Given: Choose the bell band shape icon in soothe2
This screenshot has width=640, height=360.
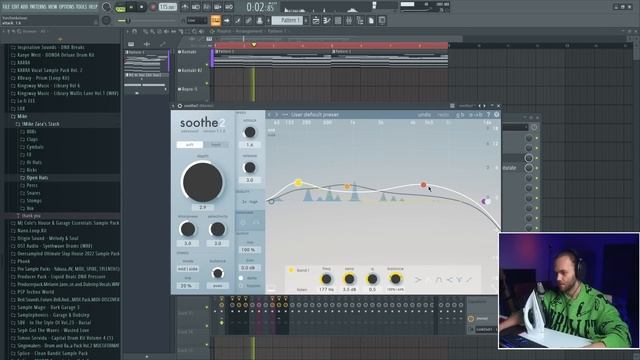Looking at the screenshot, I should click(x=438, y=280).
